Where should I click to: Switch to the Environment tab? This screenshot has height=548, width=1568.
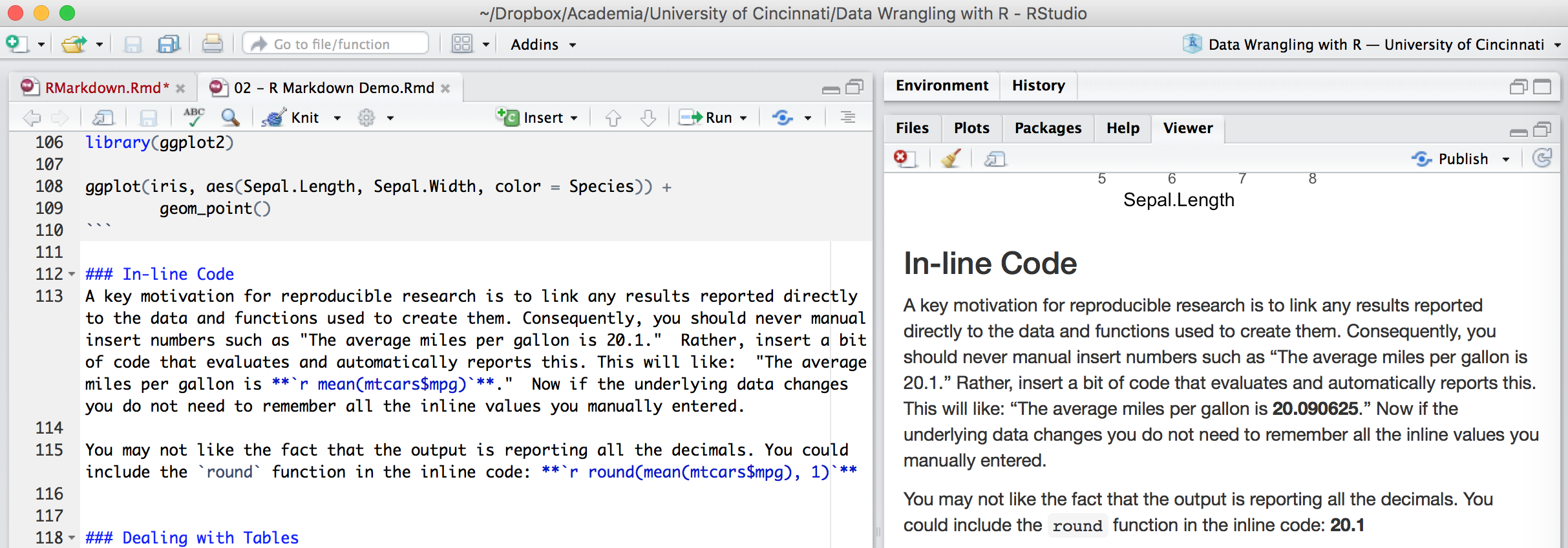coord(942,85)
